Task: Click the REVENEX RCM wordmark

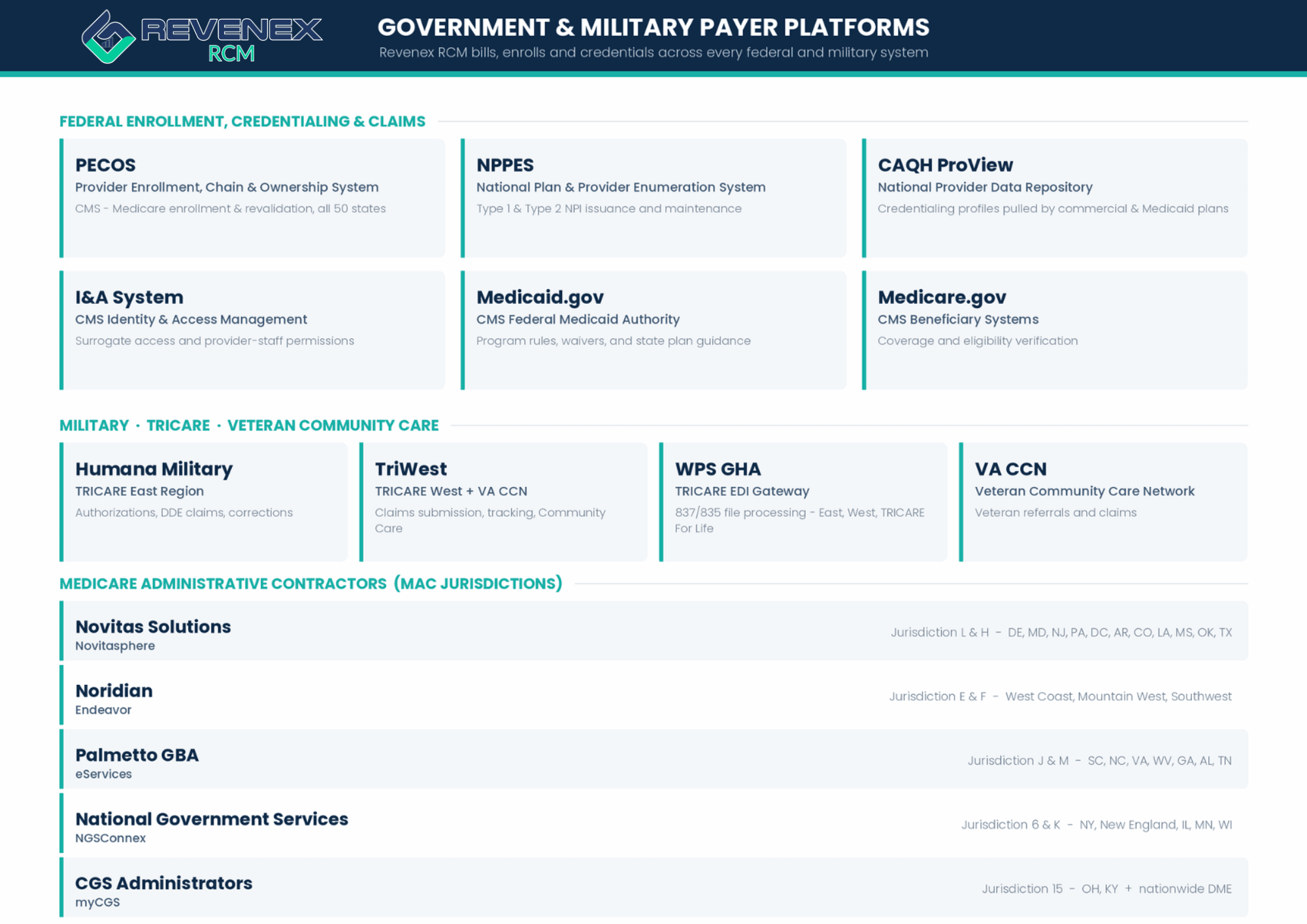Action: 232,39
